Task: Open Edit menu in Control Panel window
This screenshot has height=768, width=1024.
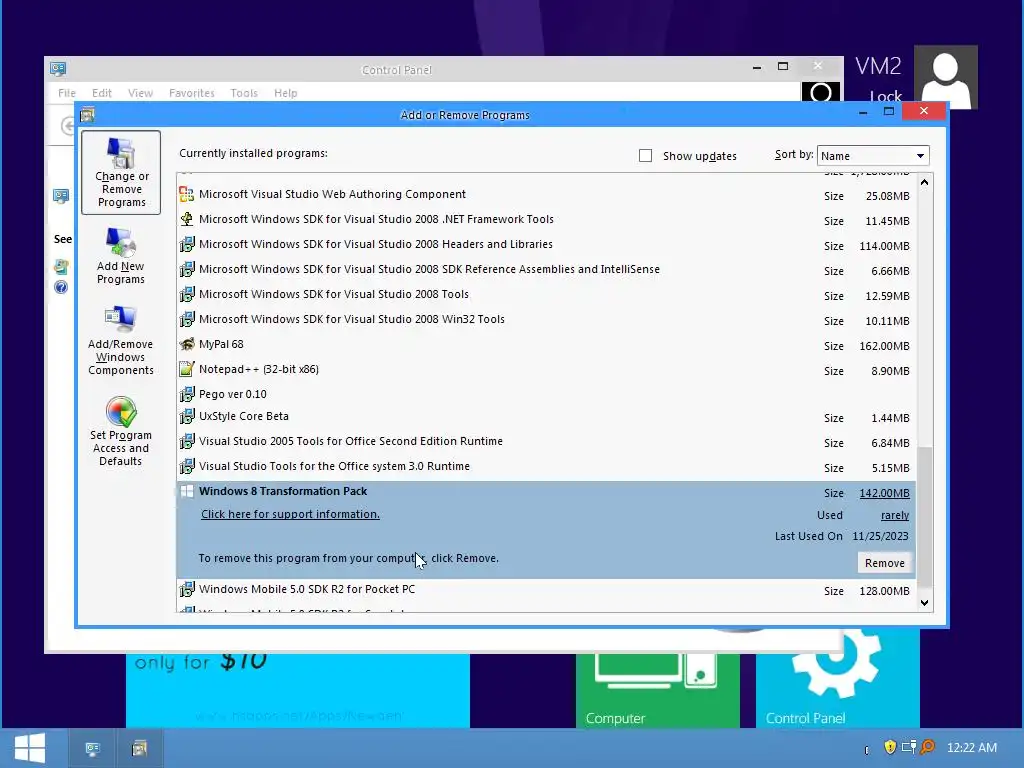Action: pos(102,93)
